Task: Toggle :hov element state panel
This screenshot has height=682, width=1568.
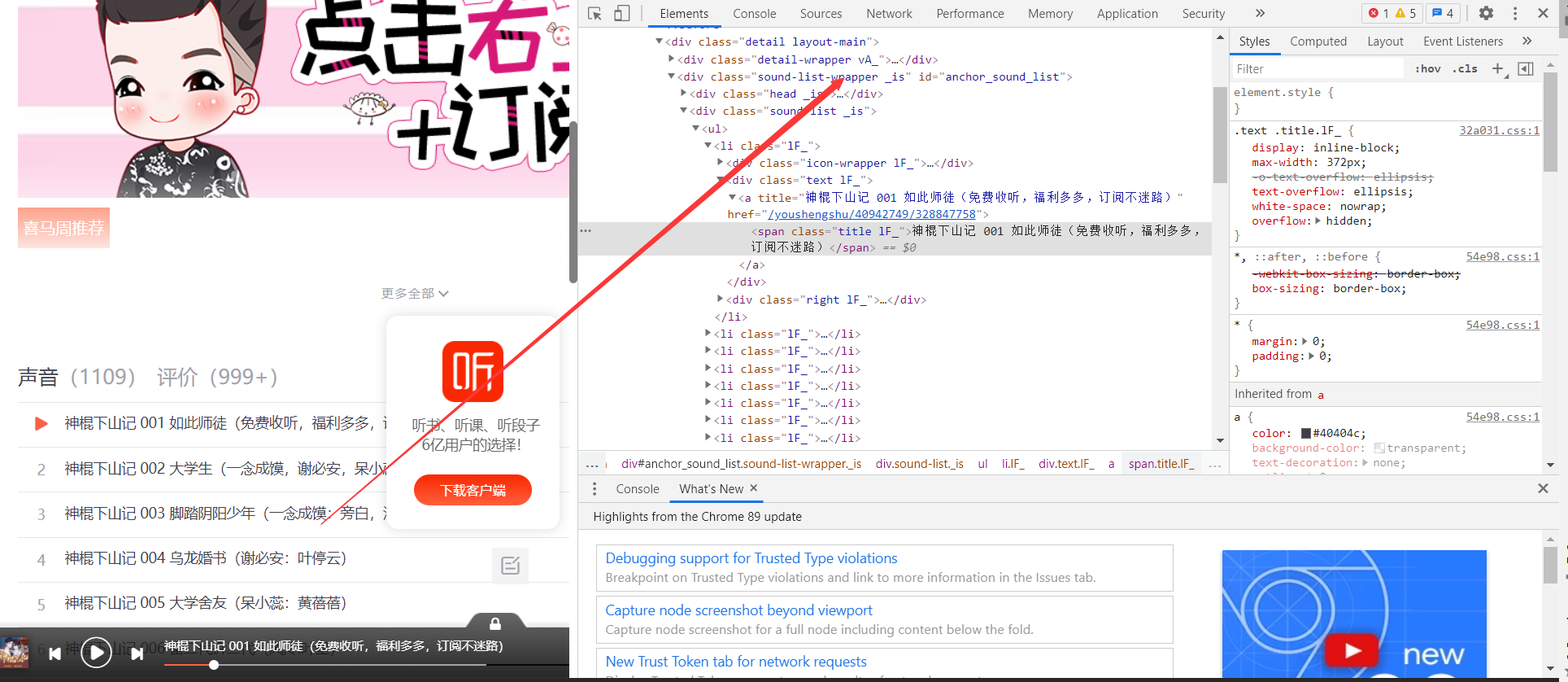Action: [x=1427, y=68]
